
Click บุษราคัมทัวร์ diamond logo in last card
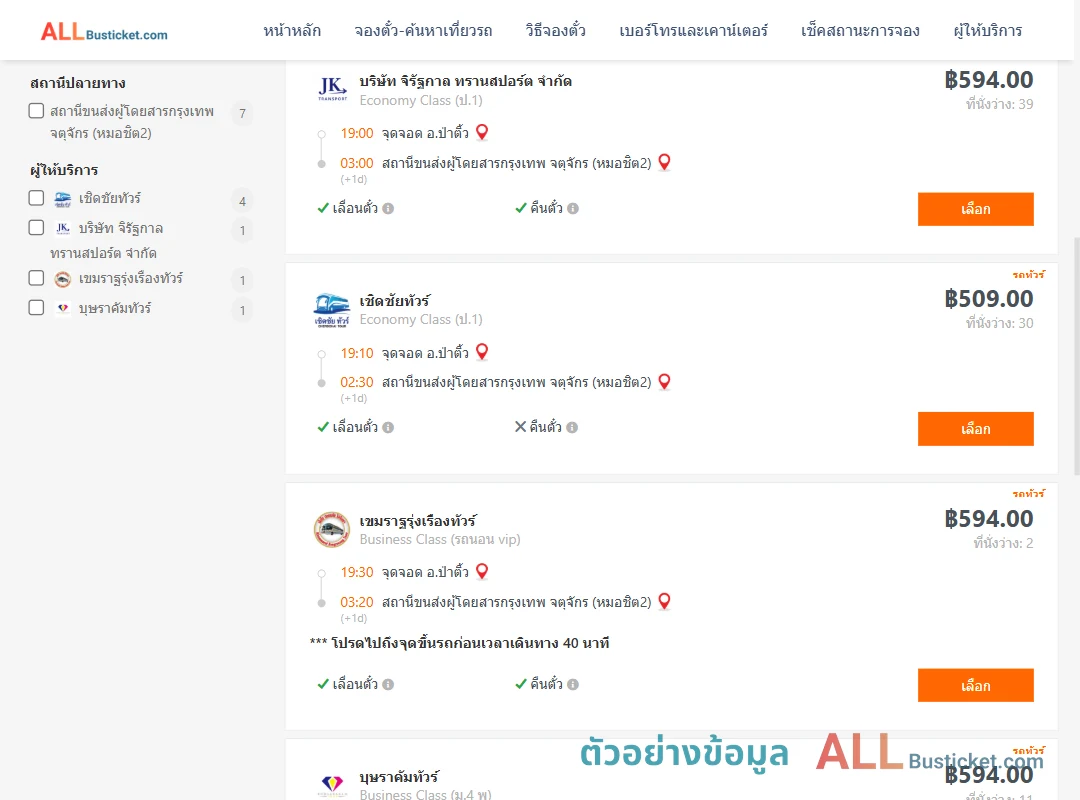pyautogui.click(x=332, y=785)
